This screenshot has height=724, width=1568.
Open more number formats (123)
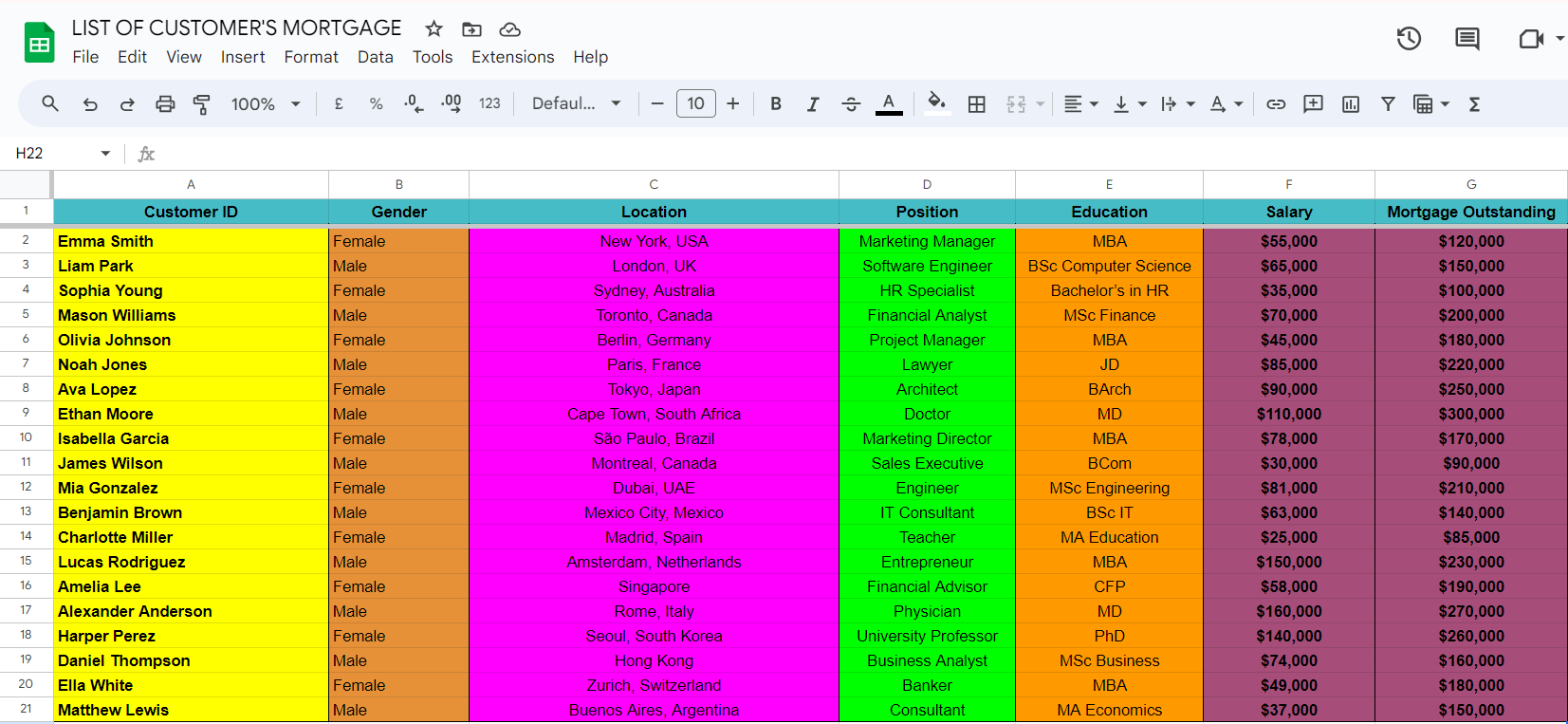(x=489, y=104)
